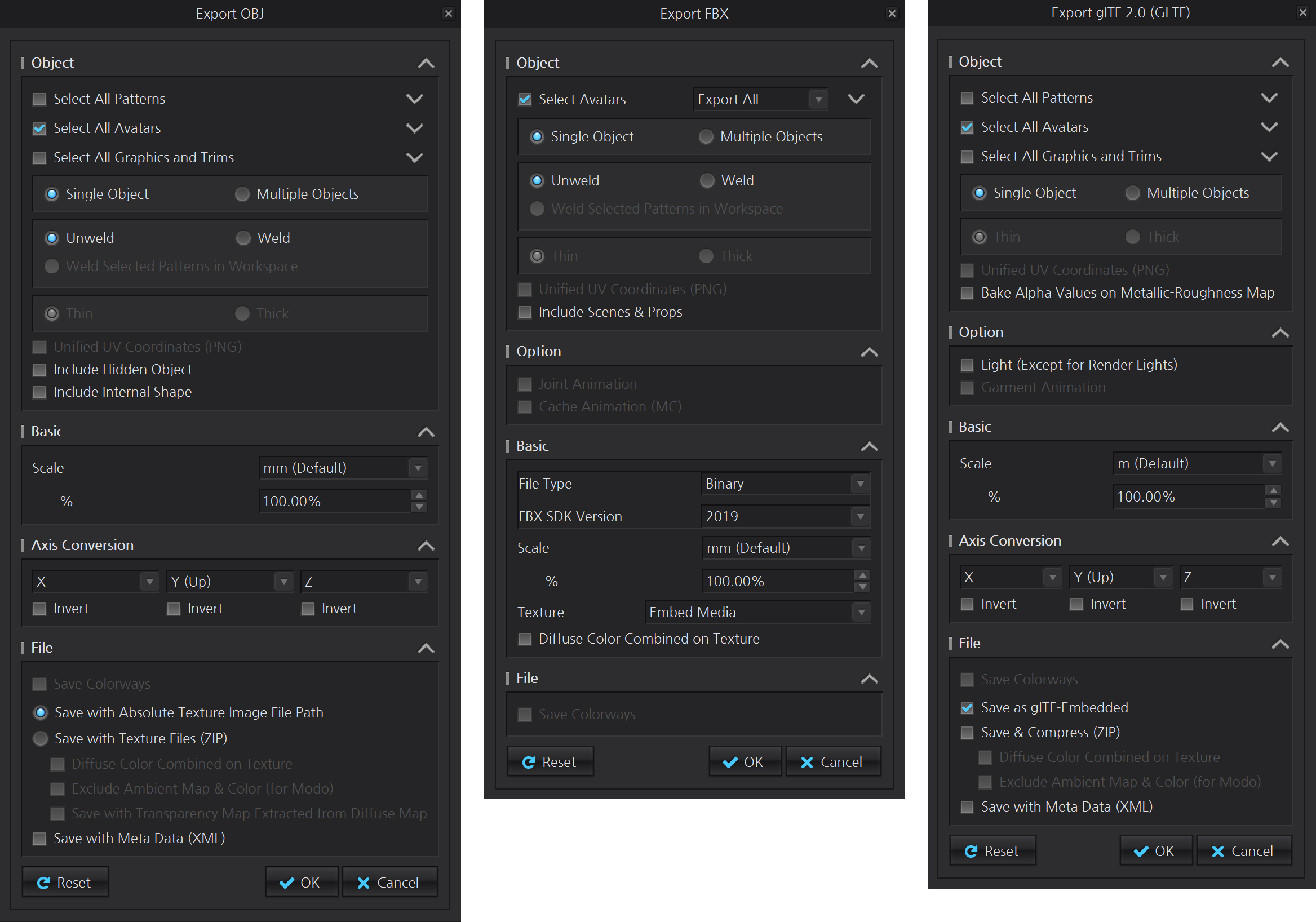This screenshot has width=1316, height=922.
Task: Collapse the Option section in Export FBX
Action: pyautogui.click(x=870, y=352)
